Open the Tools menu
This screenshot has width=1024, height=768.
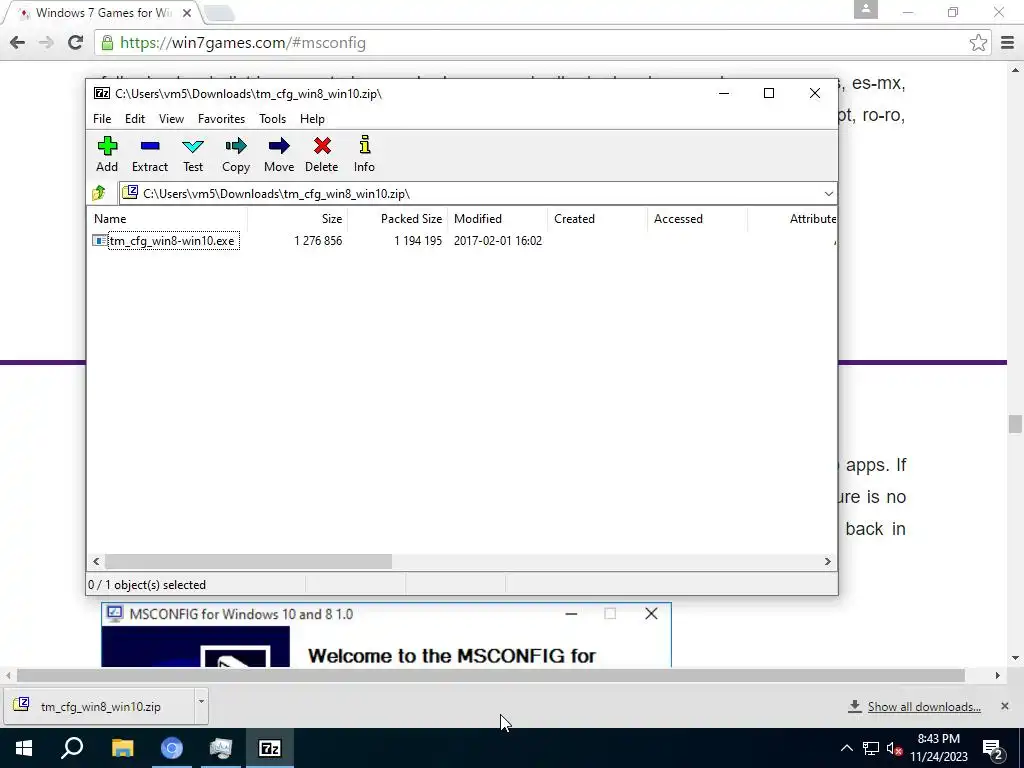coord(272,119)
